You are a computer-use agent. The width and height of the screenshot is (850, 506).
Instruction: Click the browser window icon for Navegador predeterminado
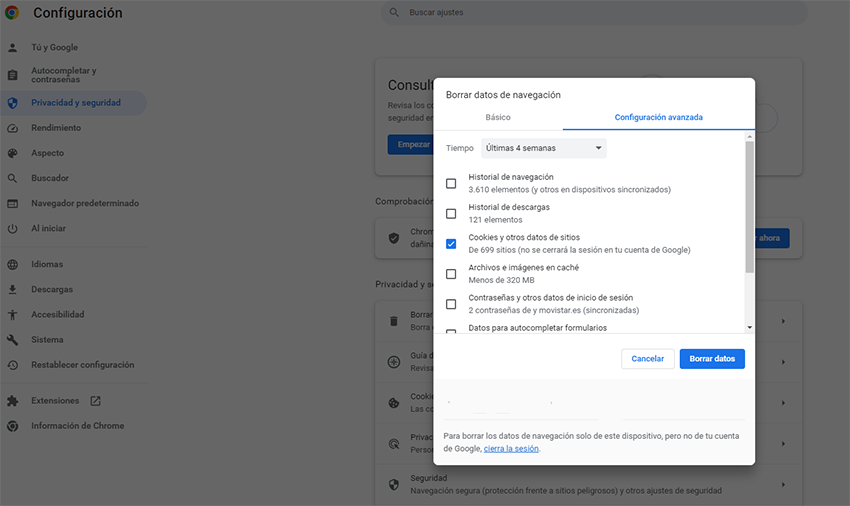coord(12,203)
